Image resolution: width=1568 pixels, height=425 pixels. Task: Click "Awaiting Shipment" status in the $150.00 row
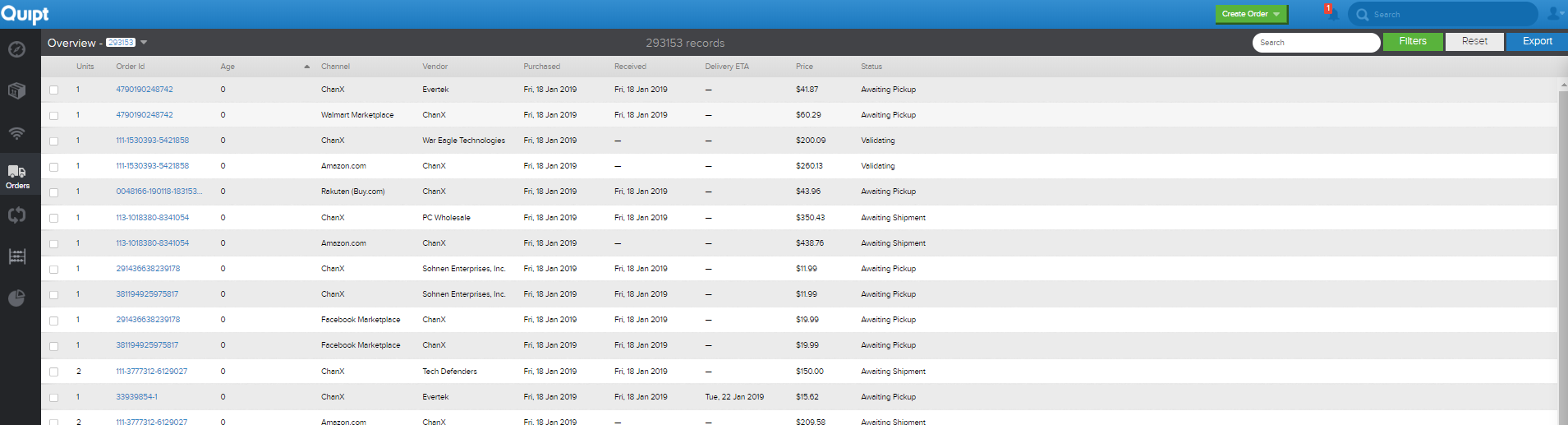893,372
